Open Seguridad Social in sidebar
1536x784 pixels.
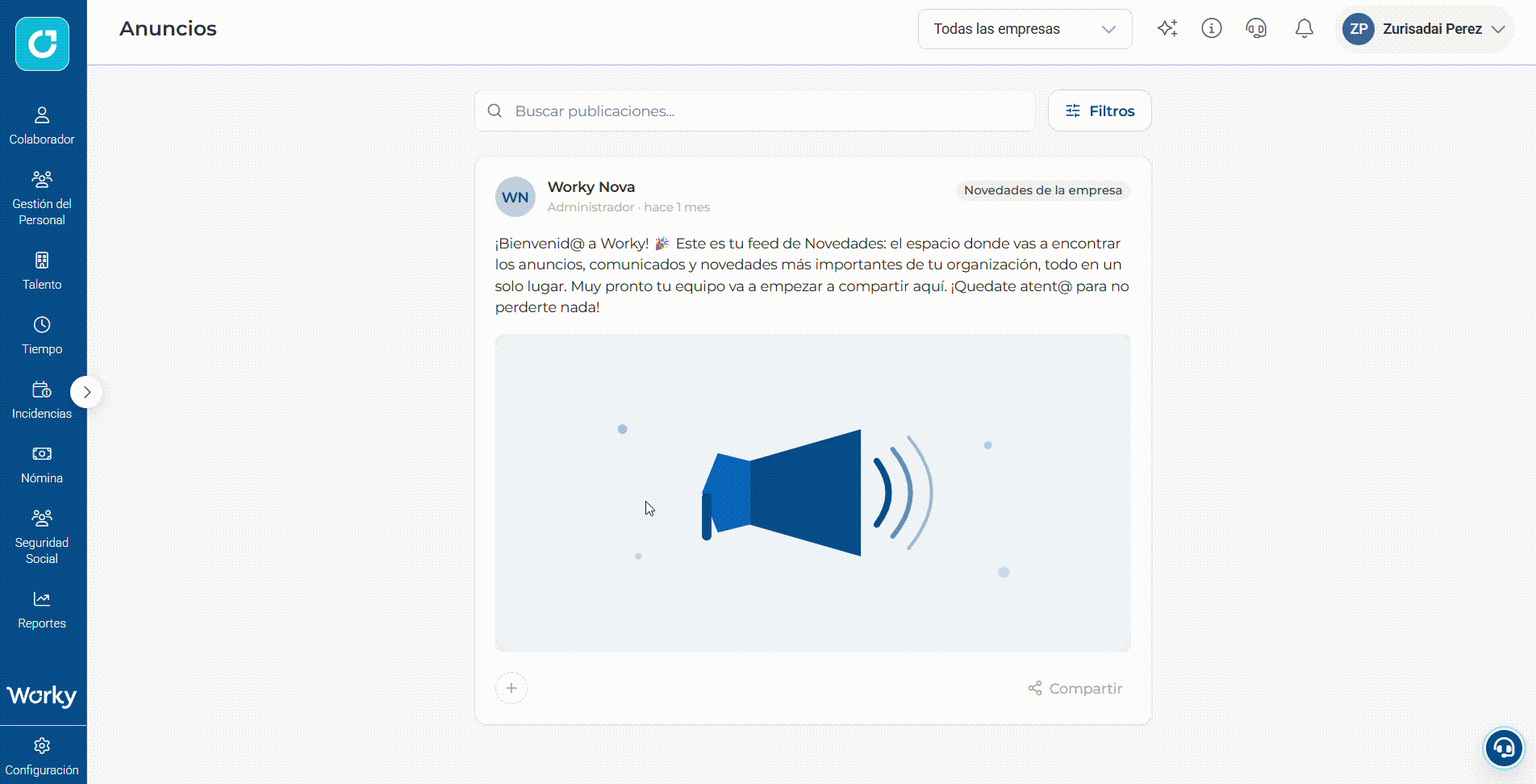(42, 537)
